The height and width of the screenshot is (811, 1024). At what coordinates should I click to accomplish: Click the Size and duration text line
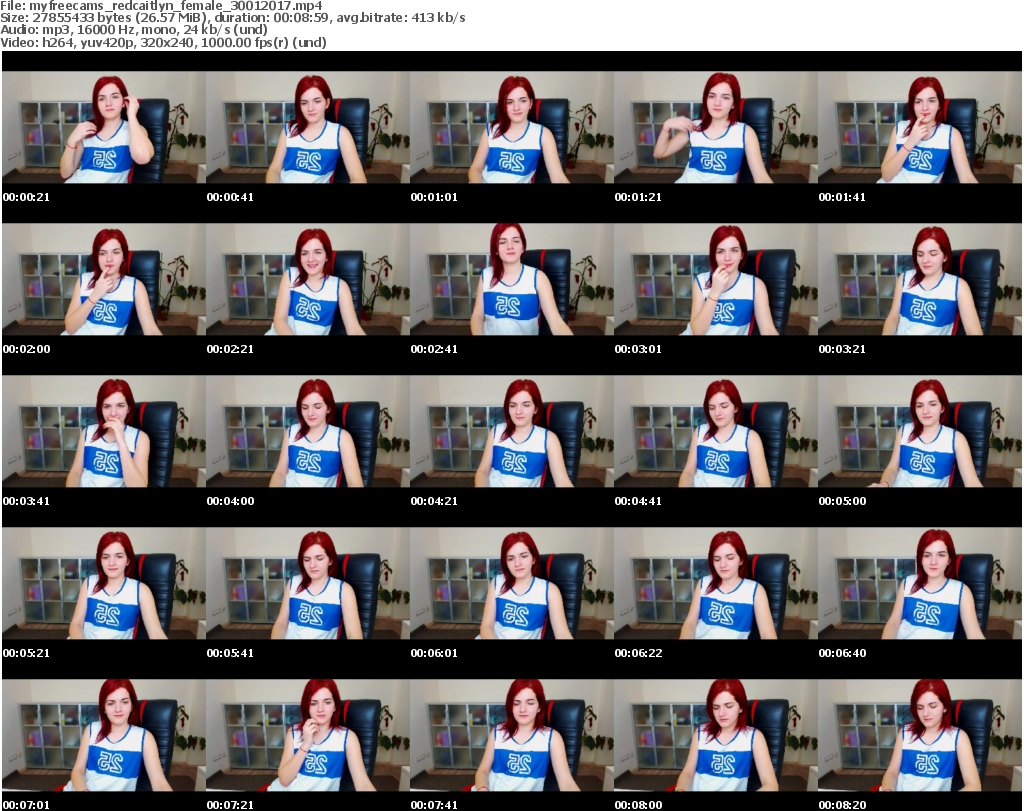point(232,18)
